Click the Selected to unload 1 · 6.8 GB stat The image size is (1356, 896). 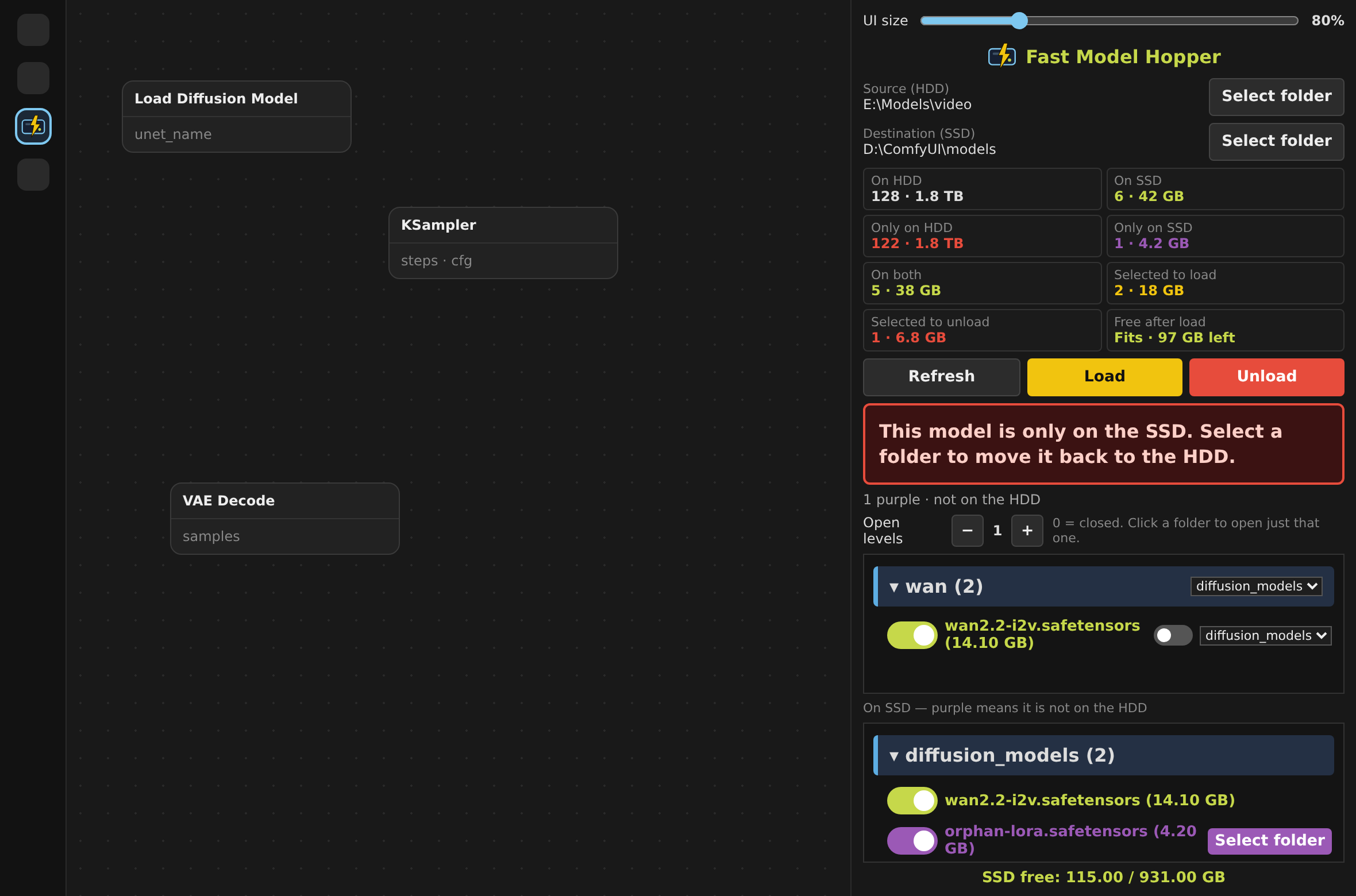click(x=982, y=330)
